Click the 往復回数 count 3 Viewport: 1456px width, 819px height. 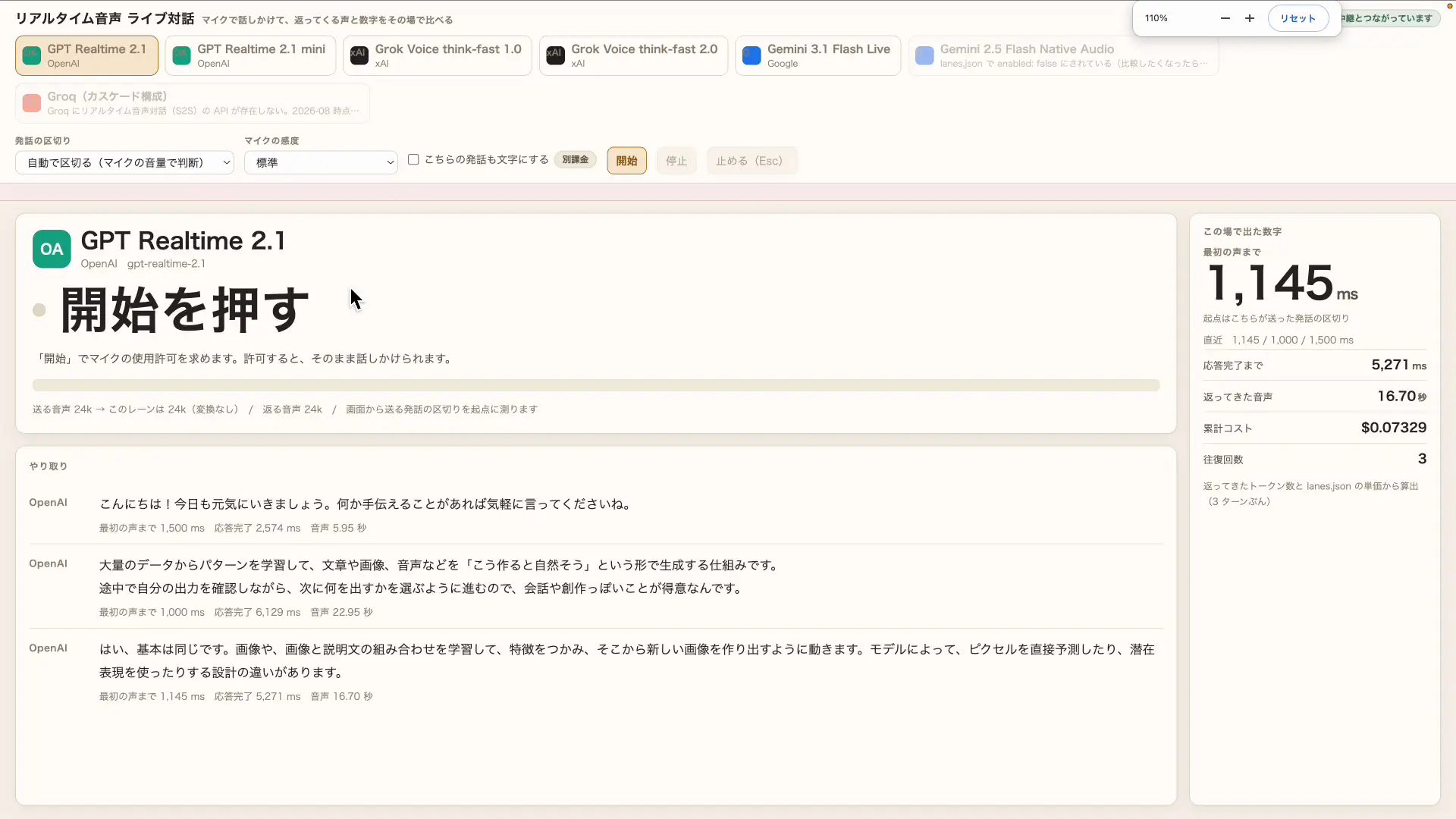[x=1422, y=459]
